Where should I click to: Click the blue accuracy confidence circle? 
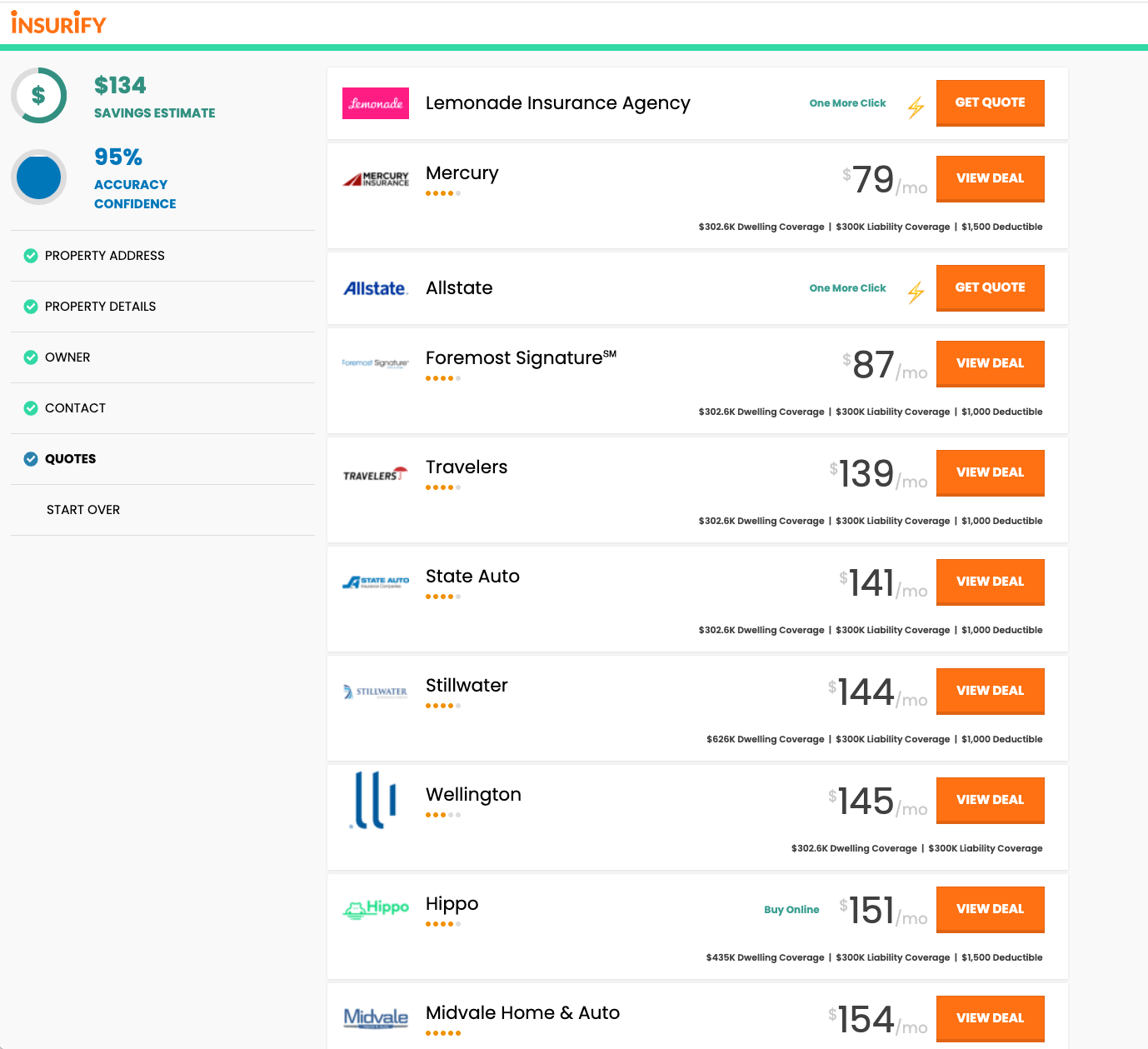38,177
